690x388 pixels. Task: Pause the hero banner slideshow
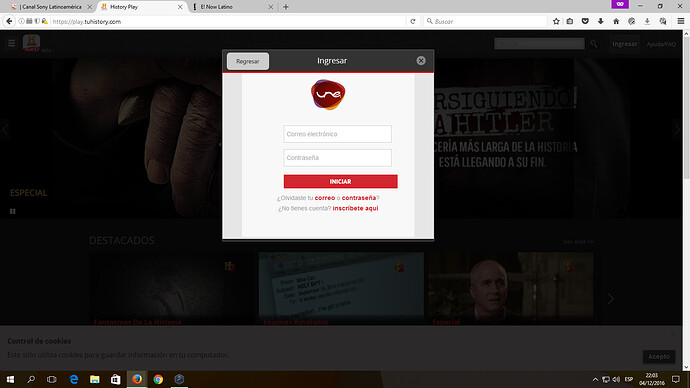pos(13,211)
